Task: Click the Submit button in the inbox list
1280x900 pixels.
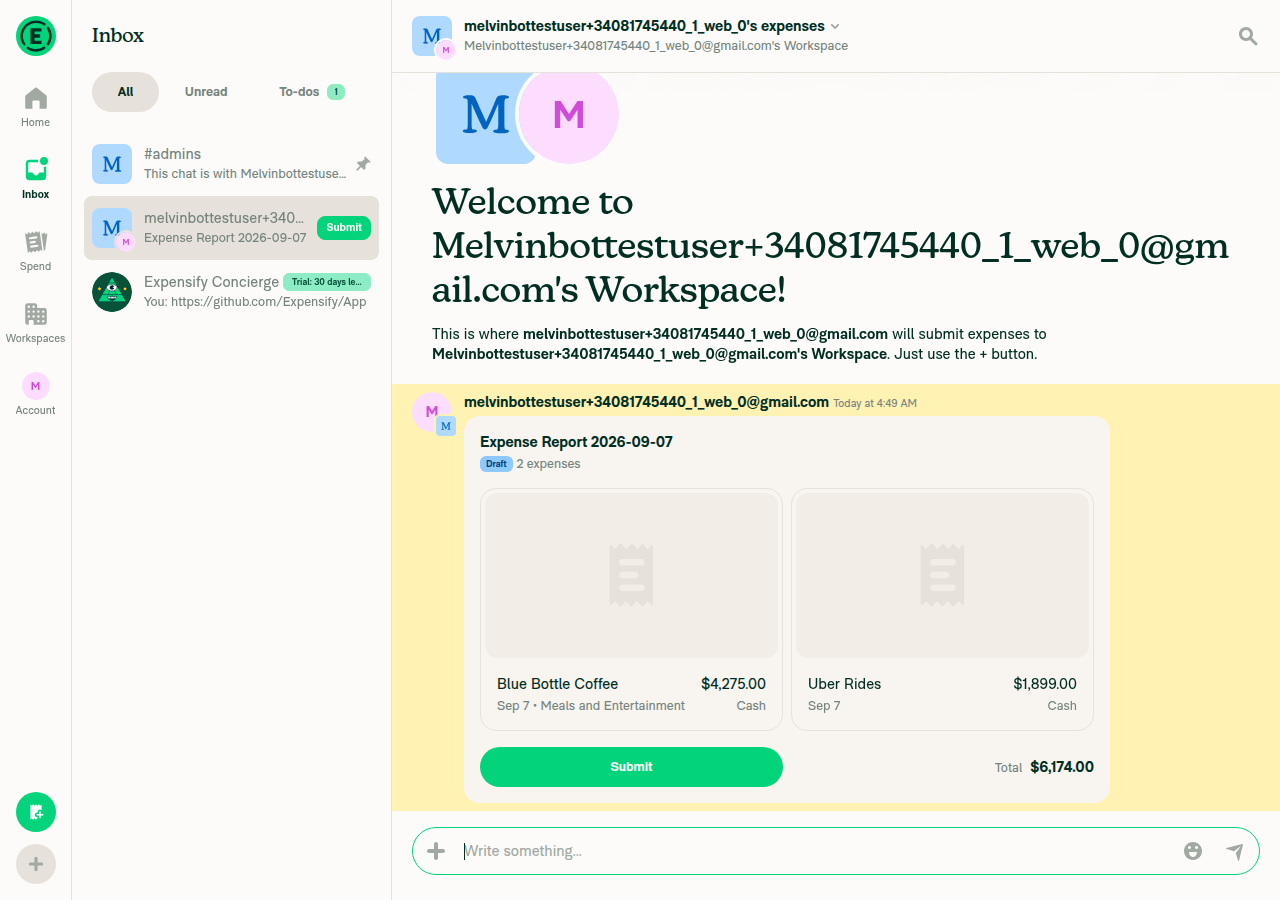Action: coord(344,228)
